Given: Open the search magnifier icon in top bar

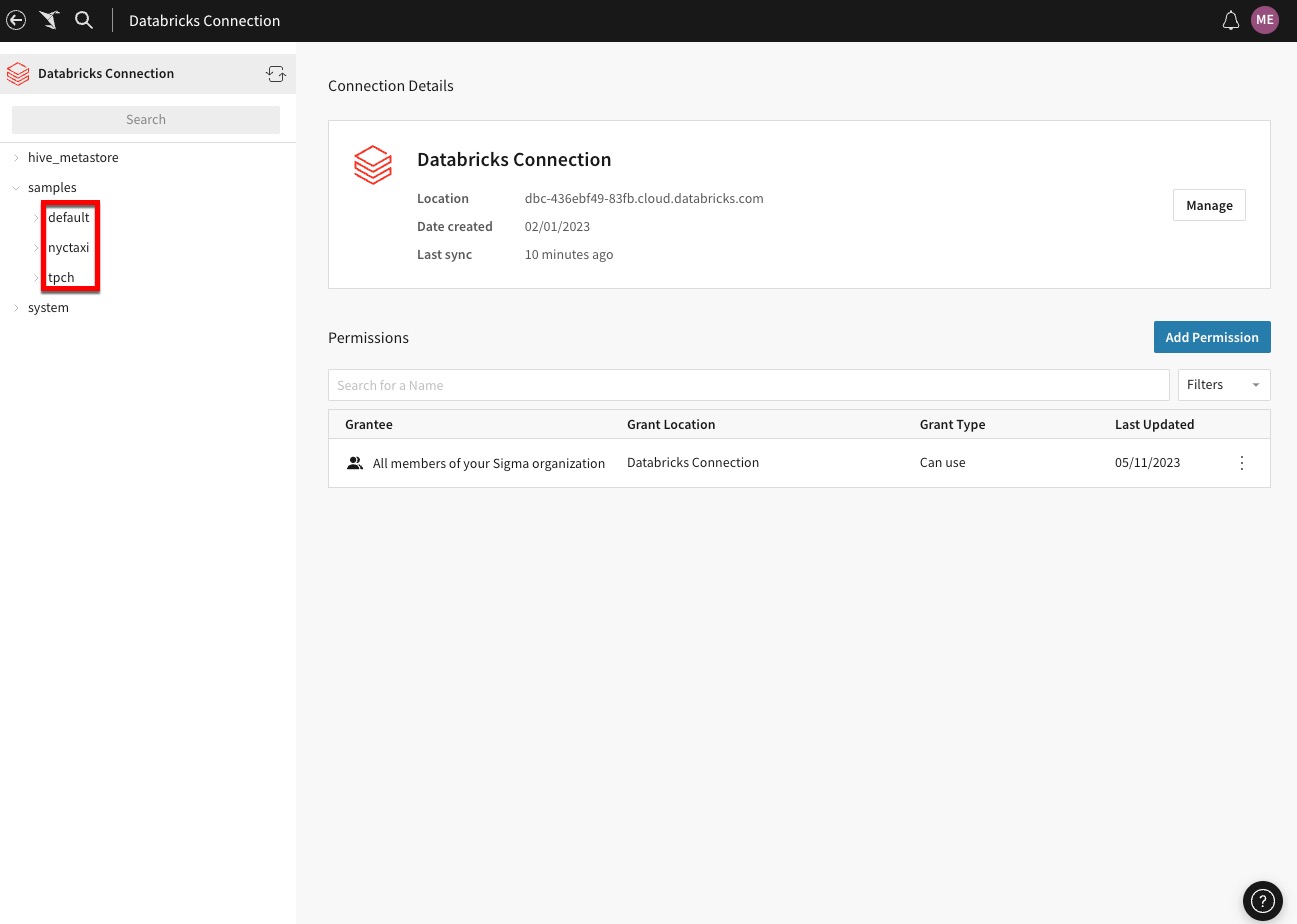Looking at the screenshot, I should (84, 20).
